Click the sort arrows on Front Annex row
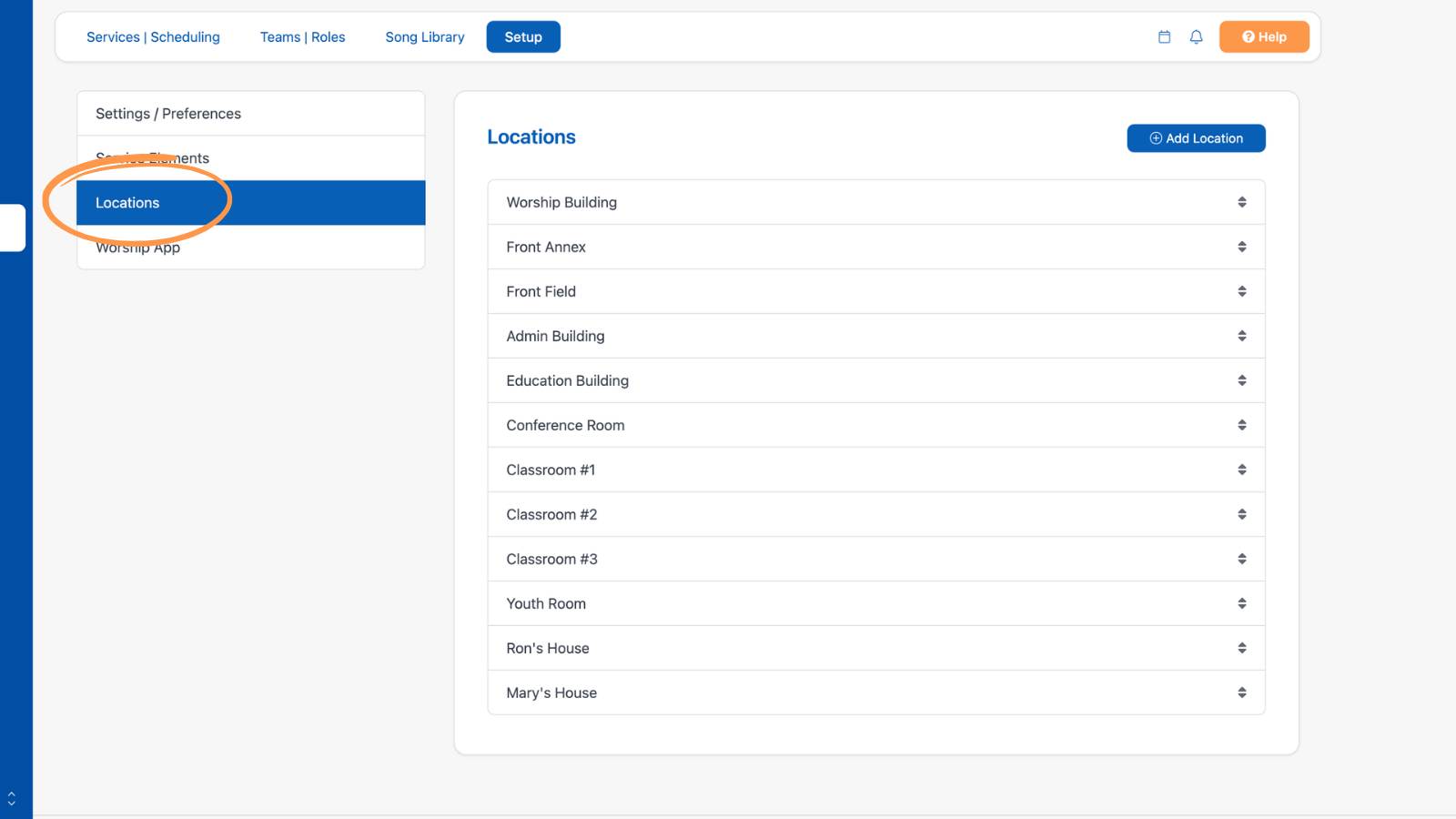 pos(1241,247)
